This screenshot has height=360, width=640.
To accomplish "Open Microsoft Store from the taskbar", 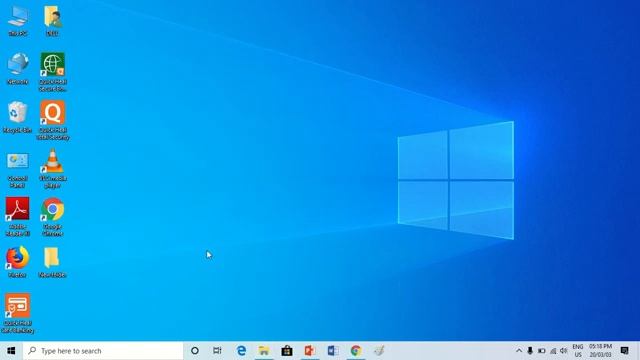I will [x=287, y=351].
